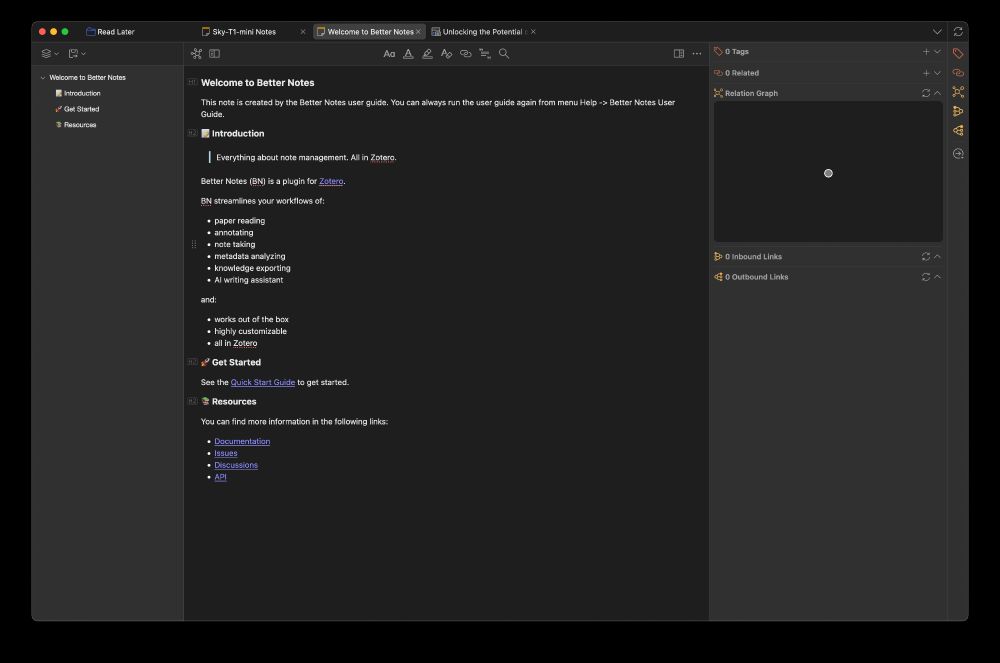Click the sync button in the title bar
Viewport: 1000px width, 663px height.
(x=958, y=31)
